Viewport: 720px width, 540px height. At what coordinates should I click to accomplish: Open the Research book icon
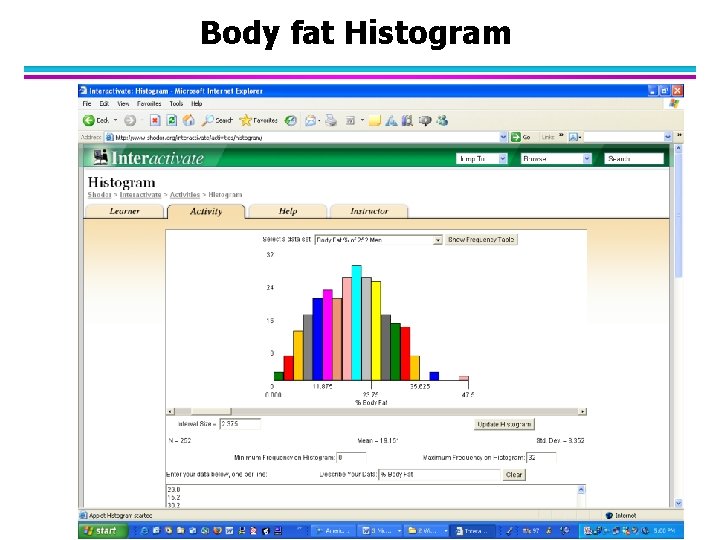point(407,121)
